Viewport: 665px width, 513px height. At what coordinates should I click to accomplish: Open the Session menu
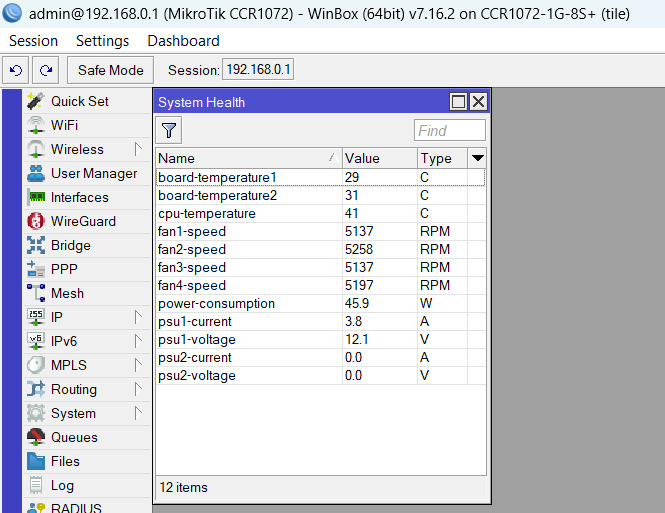[x=34, y=41]
